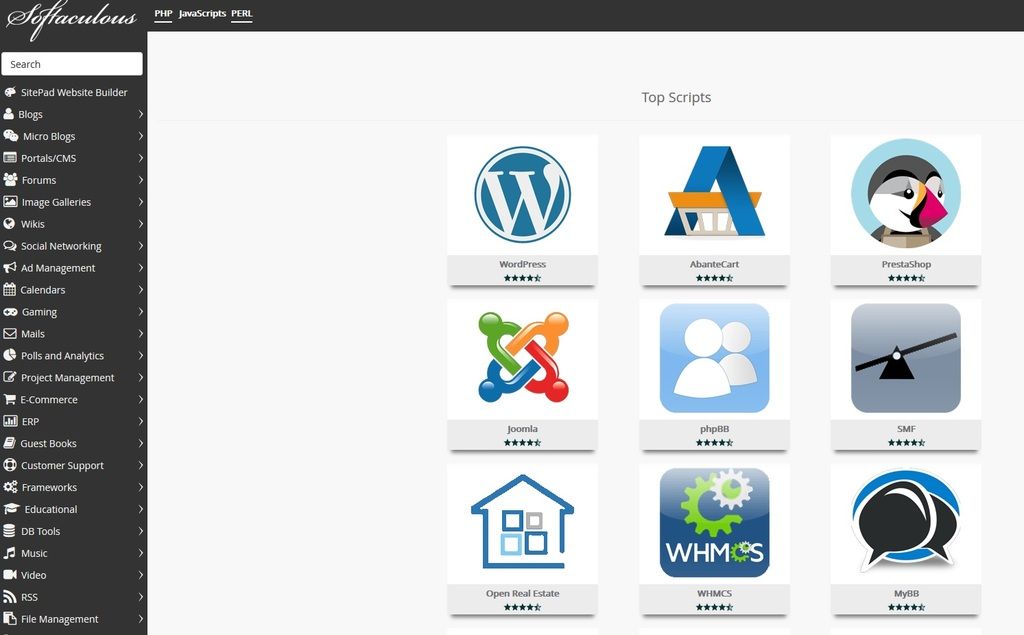Click the Gaming controller icon
Image resolution: width=1024 pixels, height=635 pixels.
click(x=10, y=312)
